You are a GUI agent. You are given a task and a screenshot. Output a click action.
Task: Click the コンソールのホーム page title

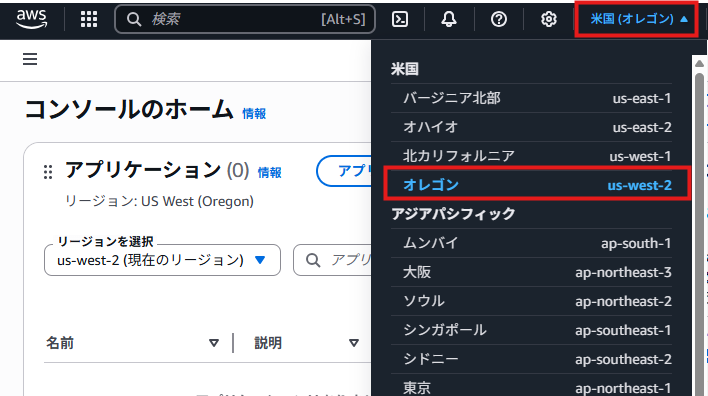(129, 110)
